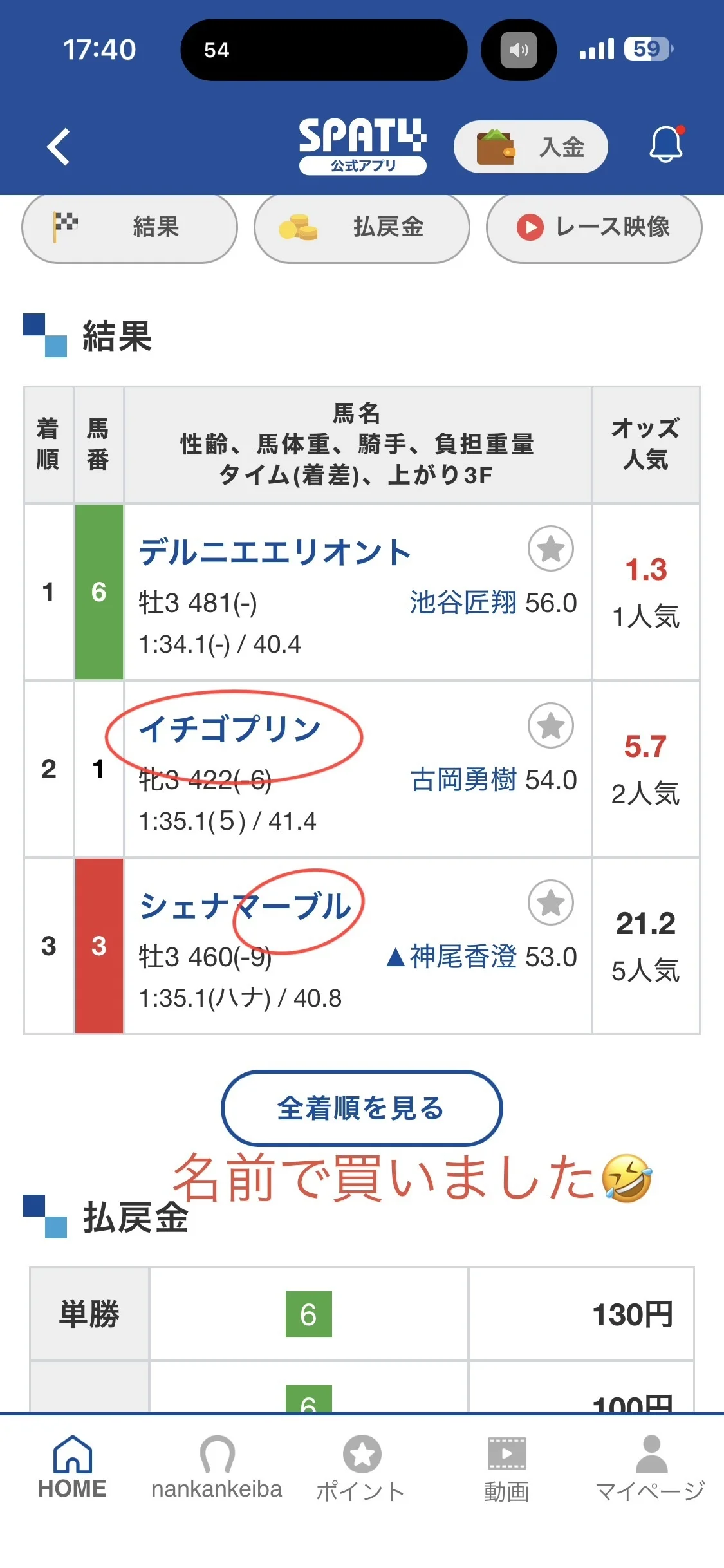The image size is (724, 1568).
Task: Play the レース映像 race video
Action: tap(593, 228)
